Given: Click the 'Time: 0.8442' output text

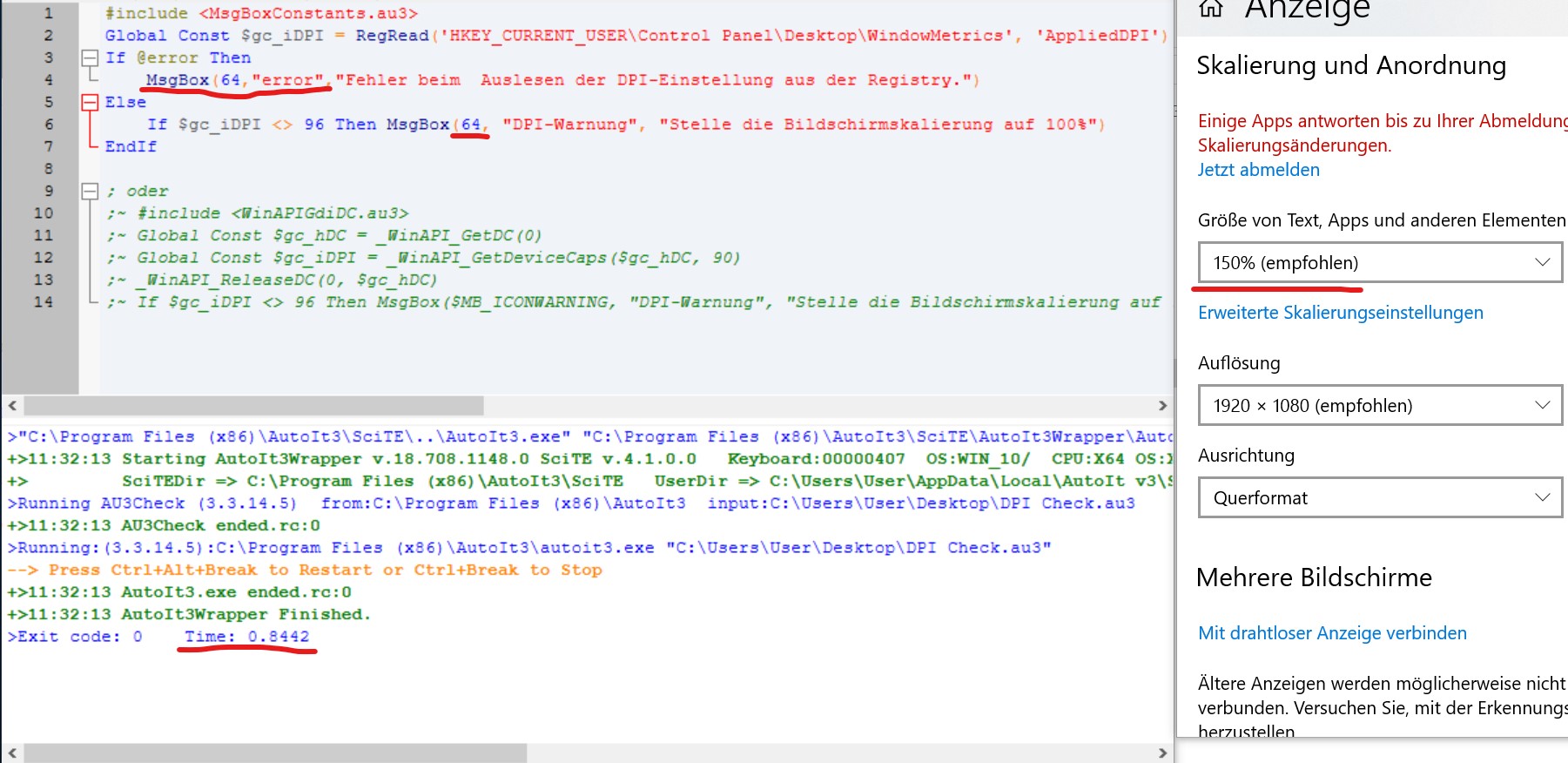Looking at the screenshot, I should click(x=246, y=637).
